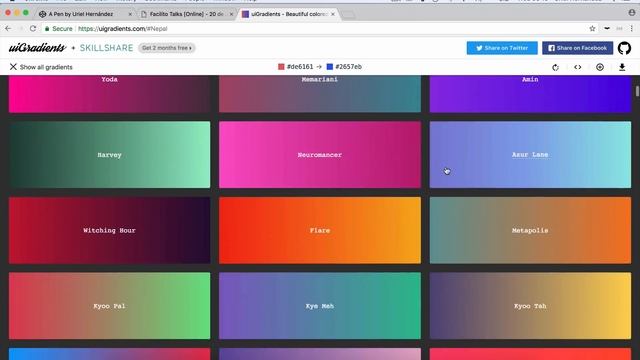
Task: Open the Kyoo Pal gradient
Action: coord(109,306)
